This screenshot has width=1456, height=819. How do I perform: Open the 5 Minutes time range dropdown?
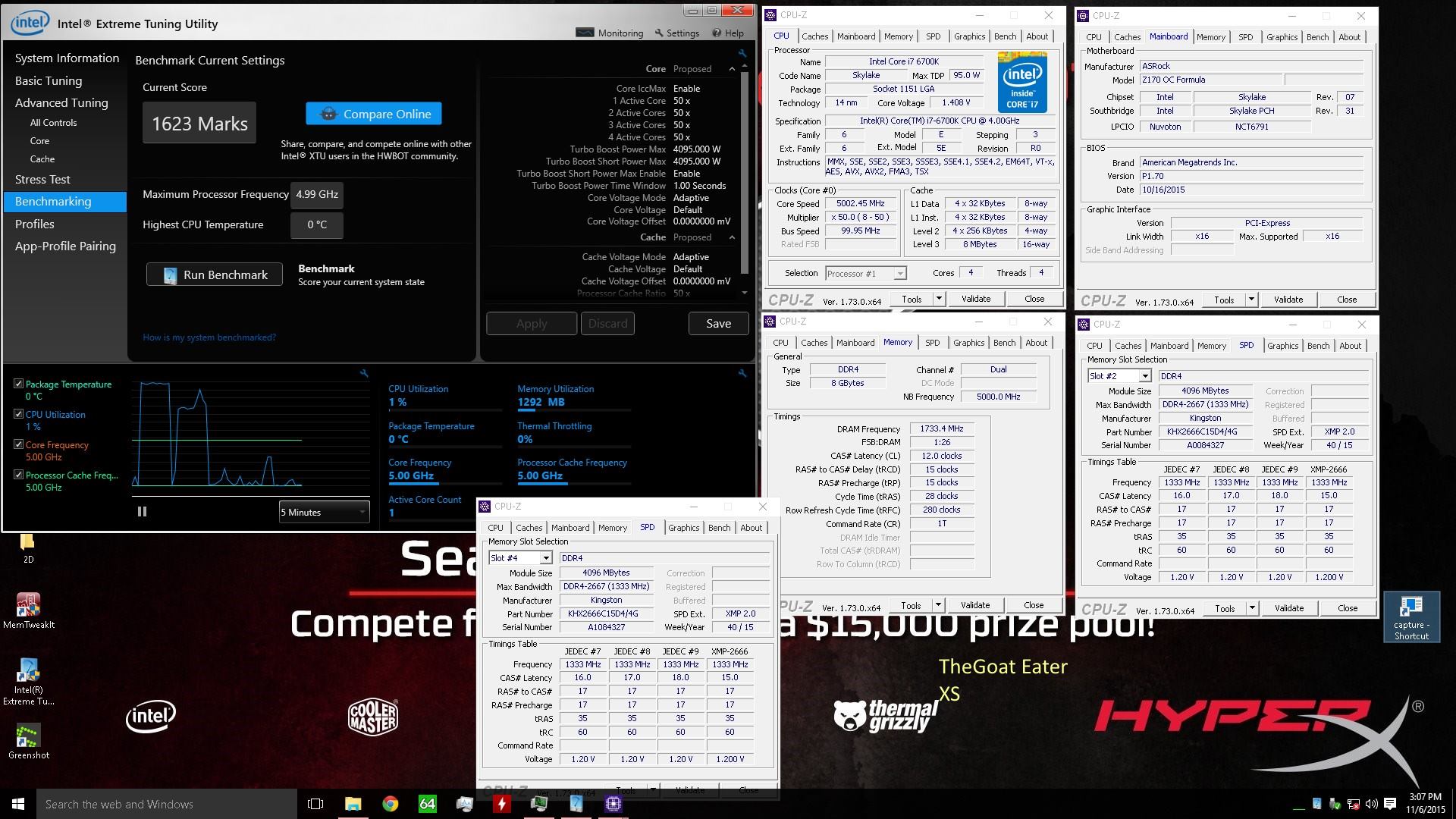click(324, 512)
